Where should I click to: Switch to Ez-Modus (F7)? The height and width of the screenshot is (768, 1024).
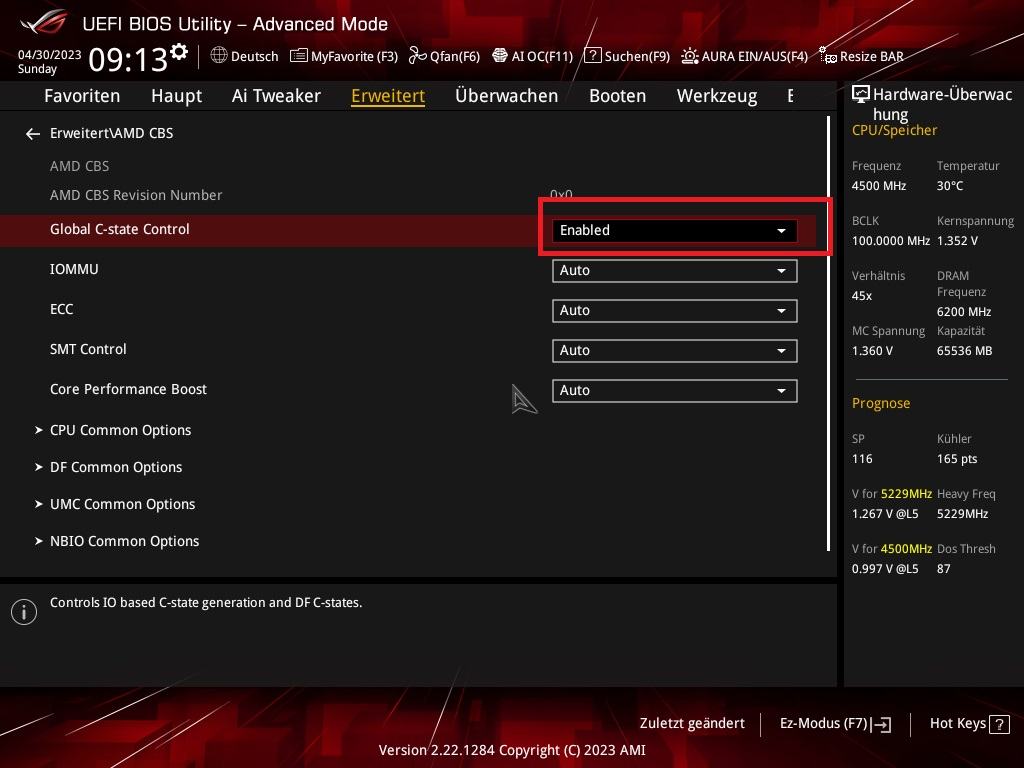[836, 724]
